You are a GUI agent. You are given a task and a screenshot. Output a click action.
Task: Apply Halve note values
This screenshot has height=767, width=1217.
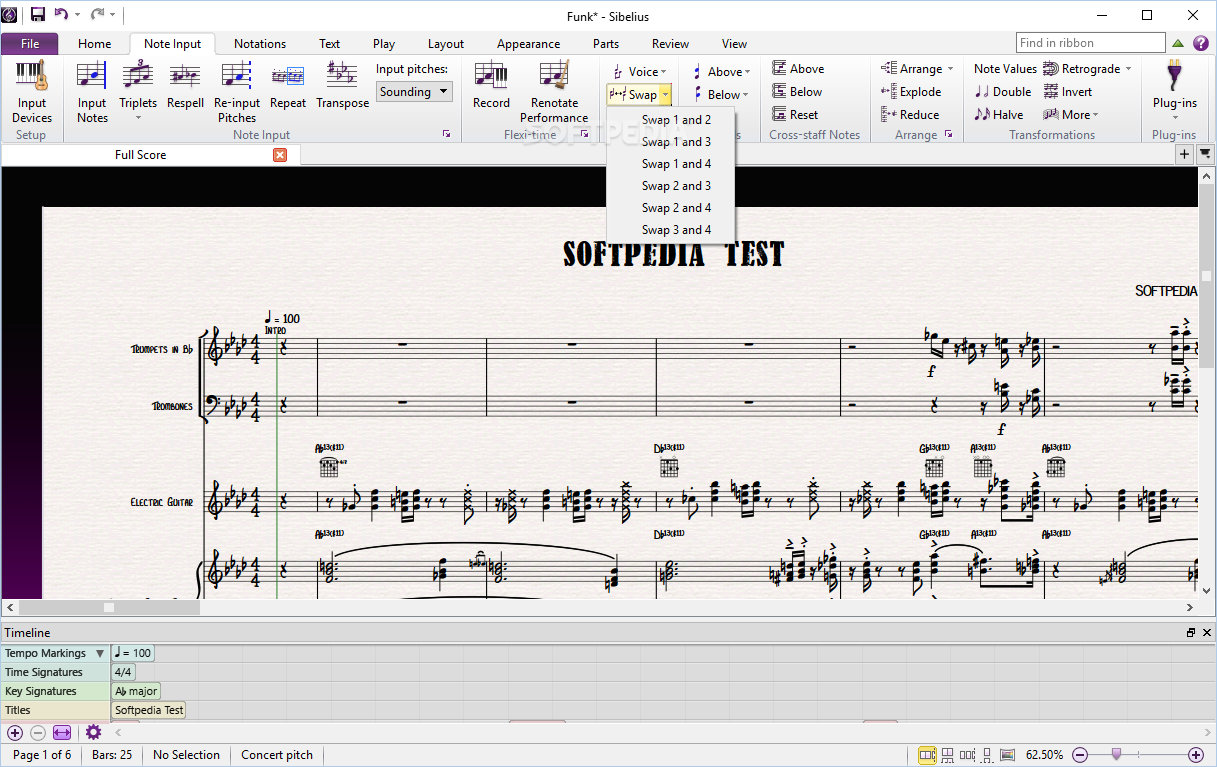(999, 115)
